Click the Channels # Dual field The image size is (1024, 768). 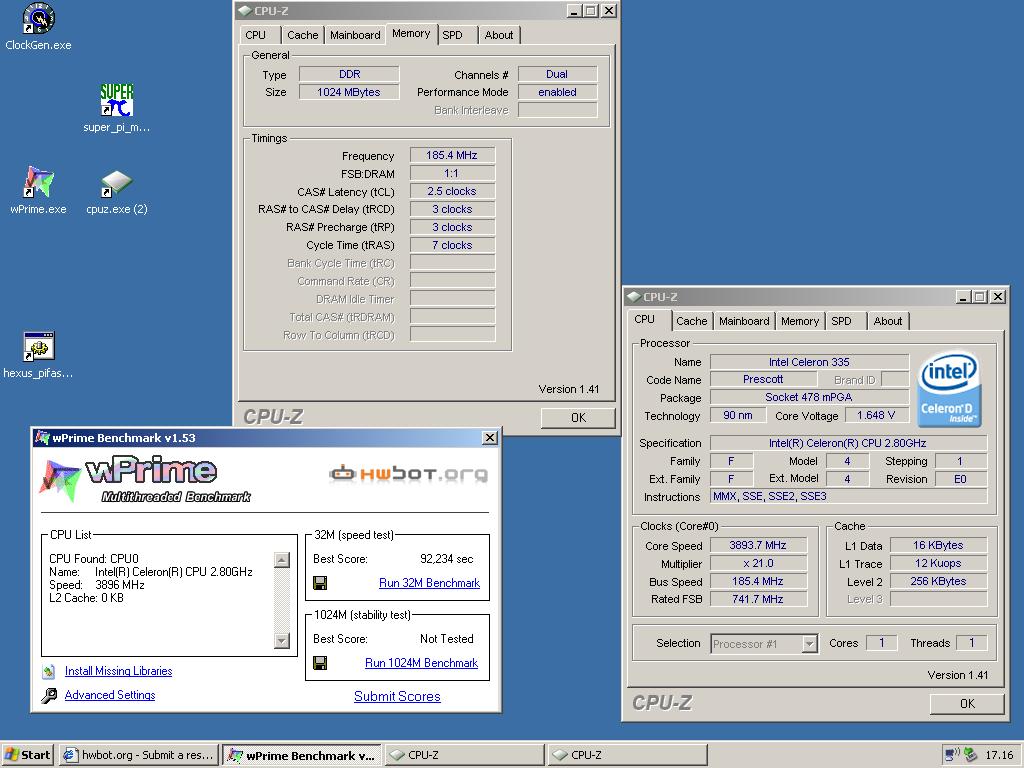point(557,74)
